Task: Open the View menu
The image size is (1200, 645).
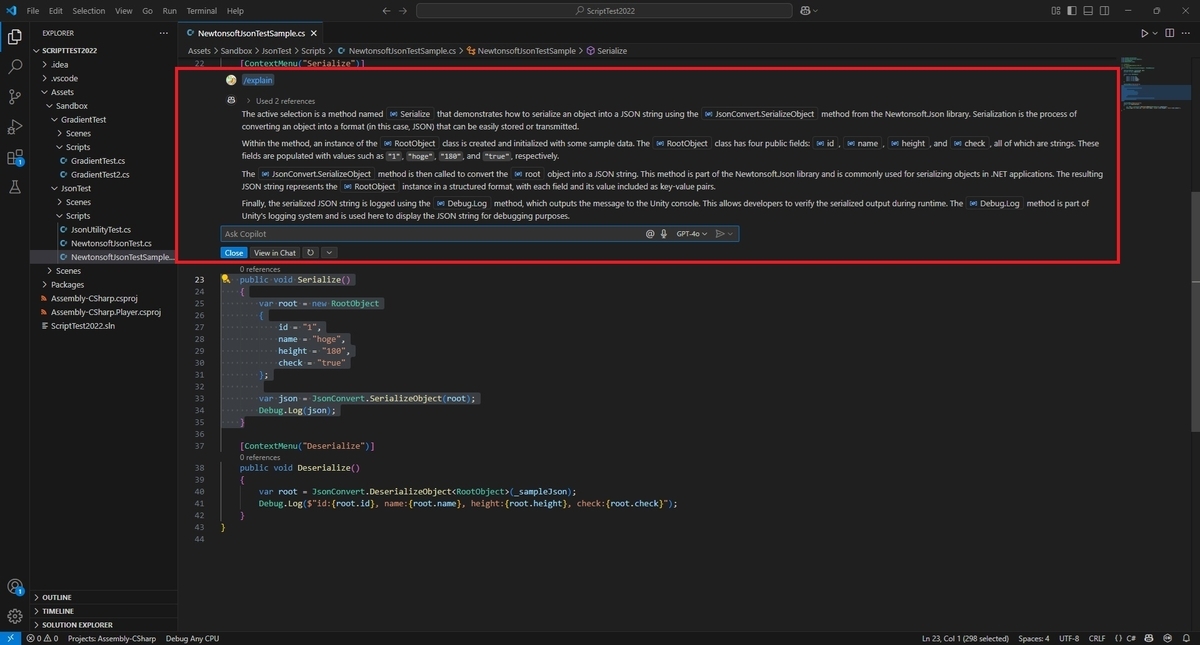Action: coord(124,11)
